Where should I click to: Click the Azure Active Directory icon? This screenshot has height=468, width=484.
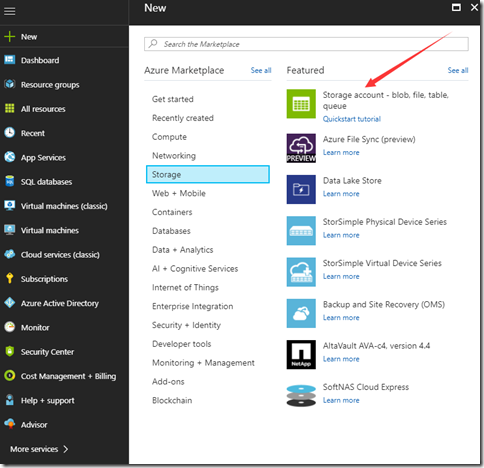pos(10,303)
